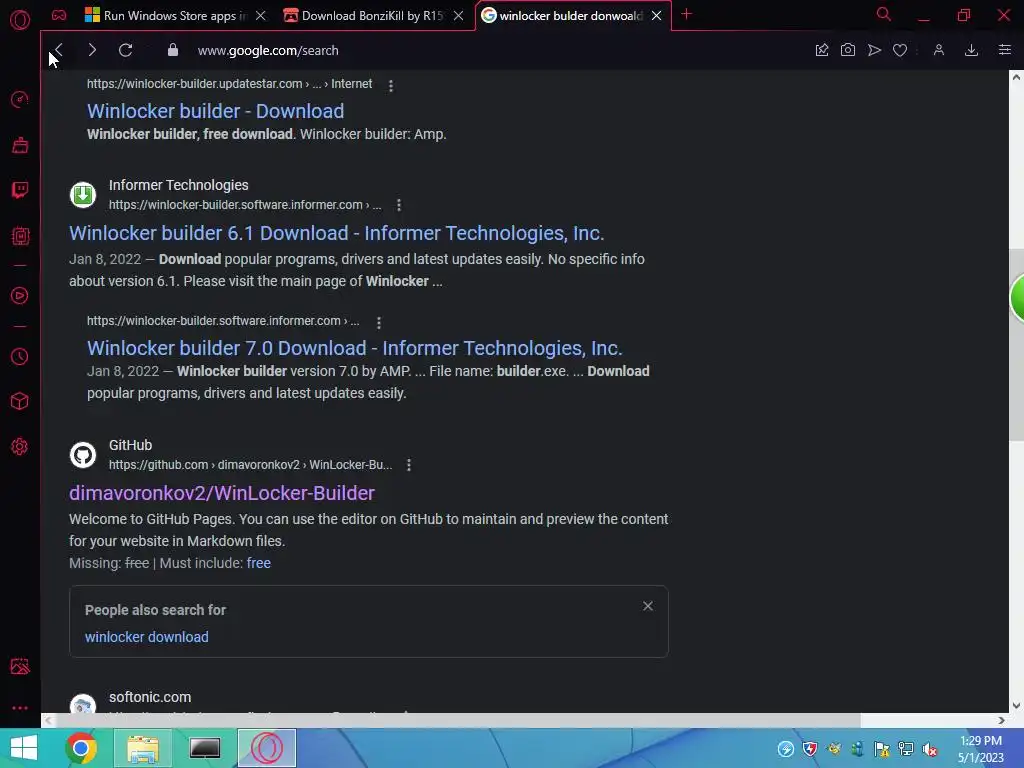
Task: Open a new tab with plus button
Action: click(686, 14)
